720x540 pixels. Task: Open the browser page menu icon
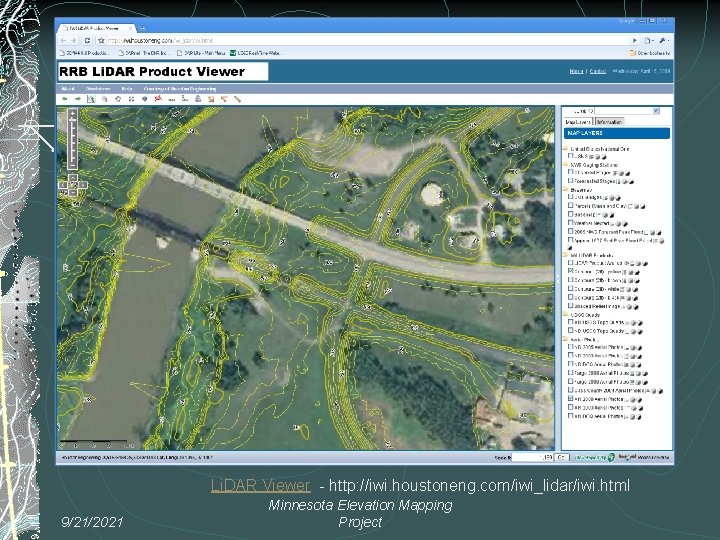[648, 40]
